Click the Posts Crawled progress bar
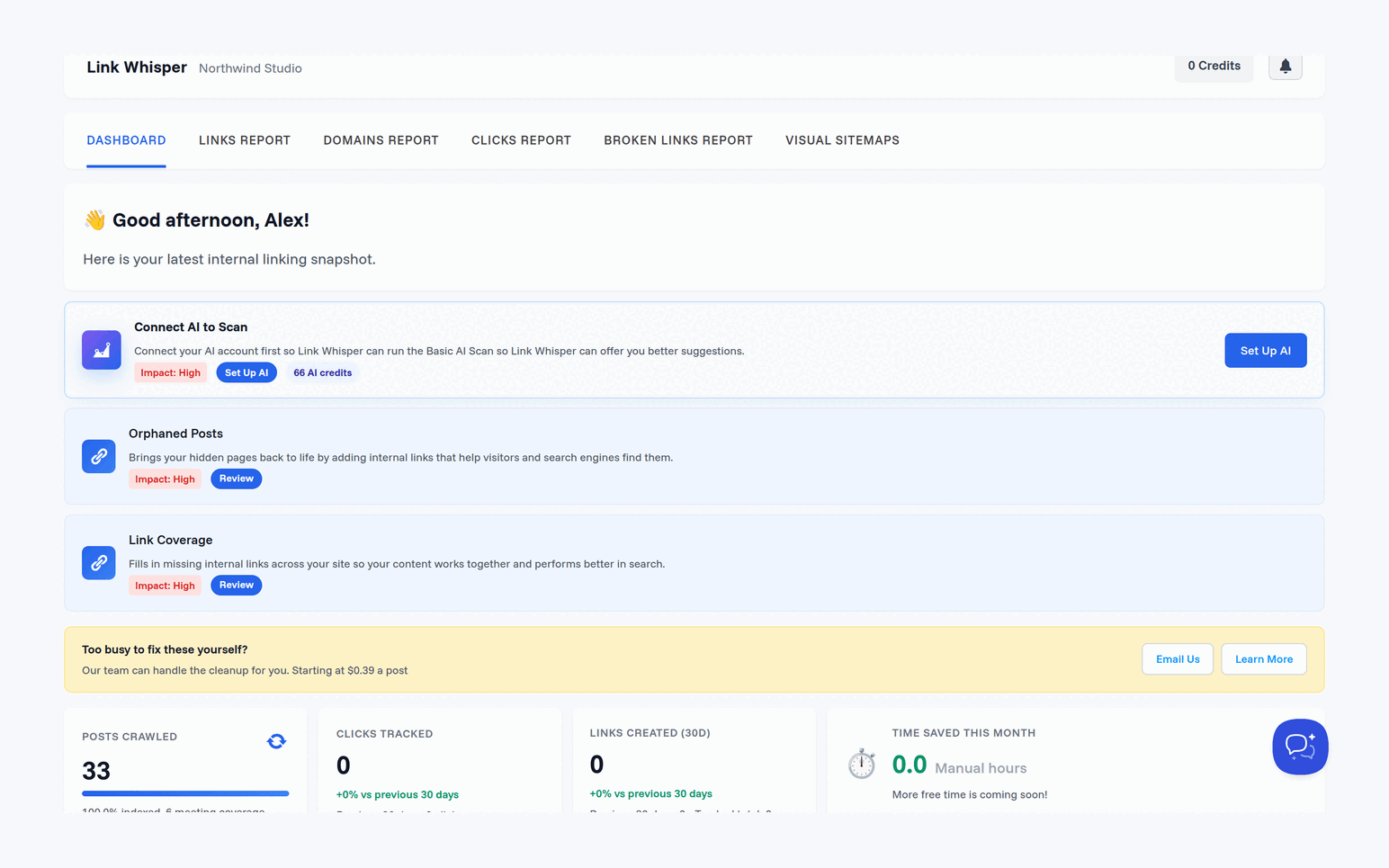 coord(185,793)
